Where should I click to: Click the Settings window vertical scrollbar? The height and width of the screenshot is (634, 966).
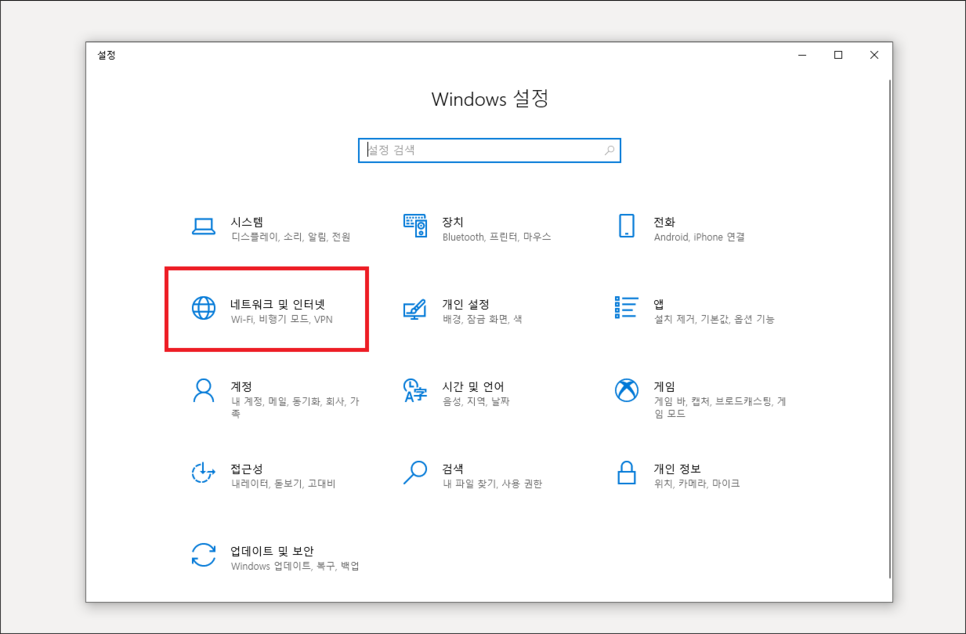click(890, 328)
